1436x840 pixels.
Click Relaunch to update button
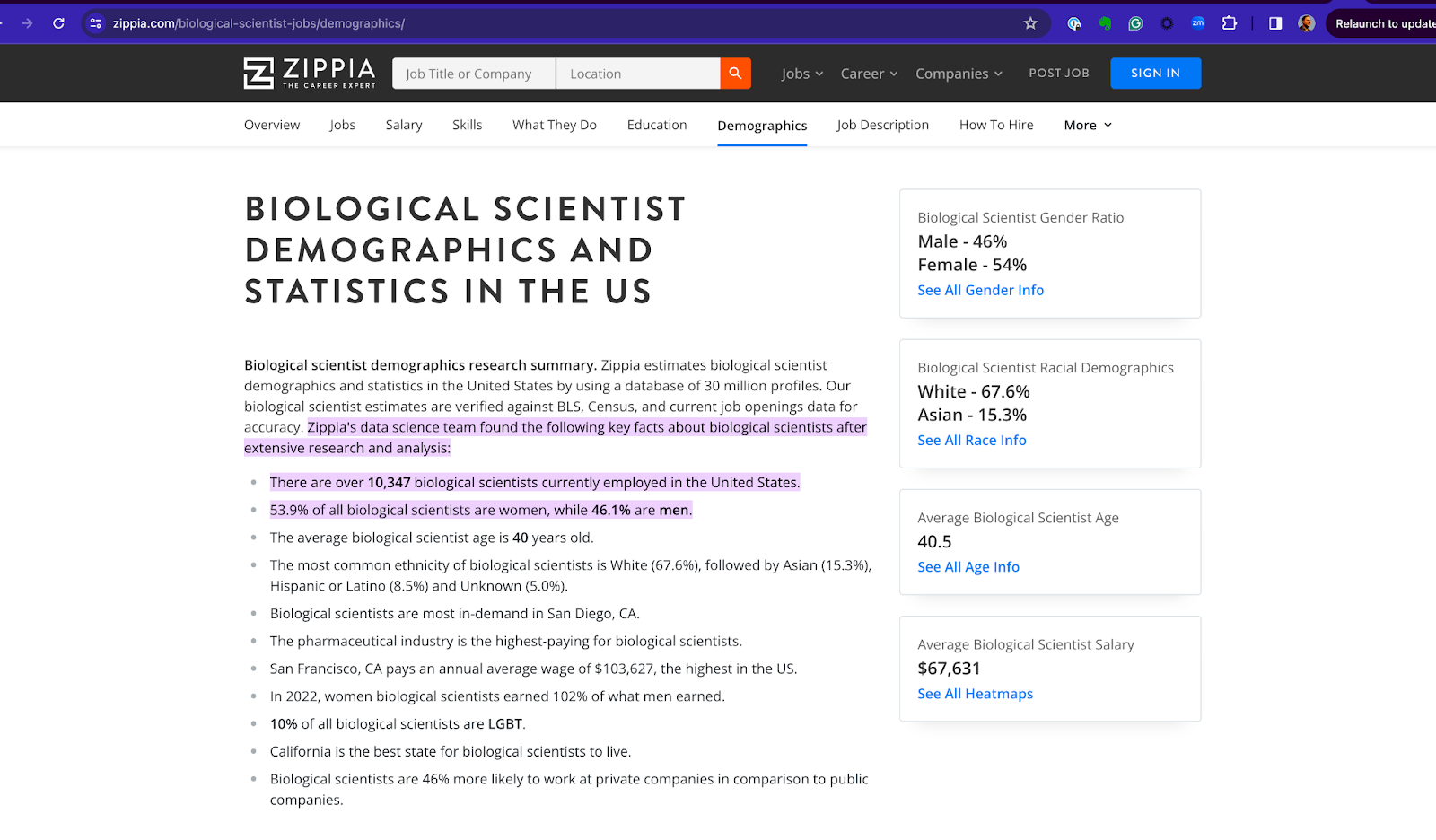point(1382,23)
